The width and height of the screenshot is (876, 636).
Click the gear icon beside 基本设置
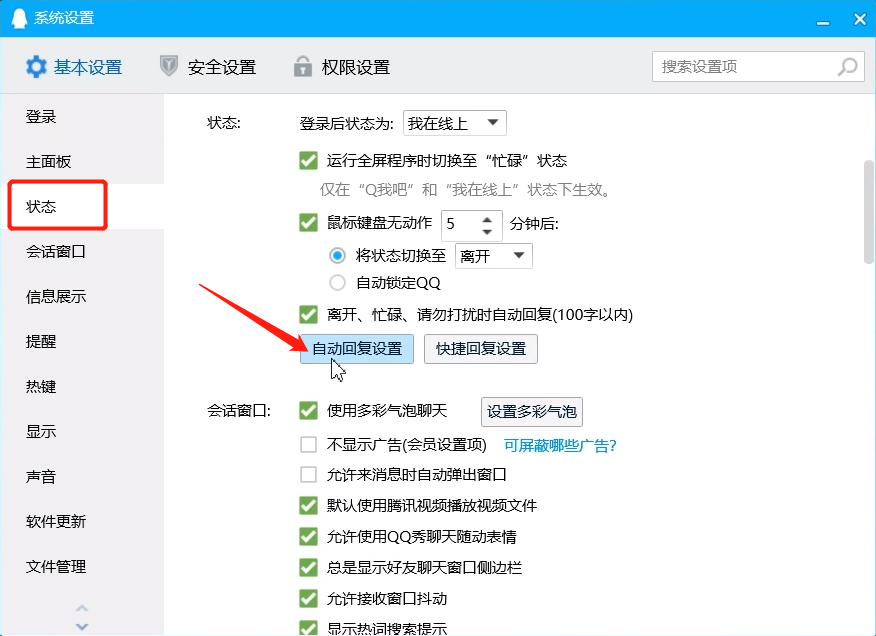point(36,66)
